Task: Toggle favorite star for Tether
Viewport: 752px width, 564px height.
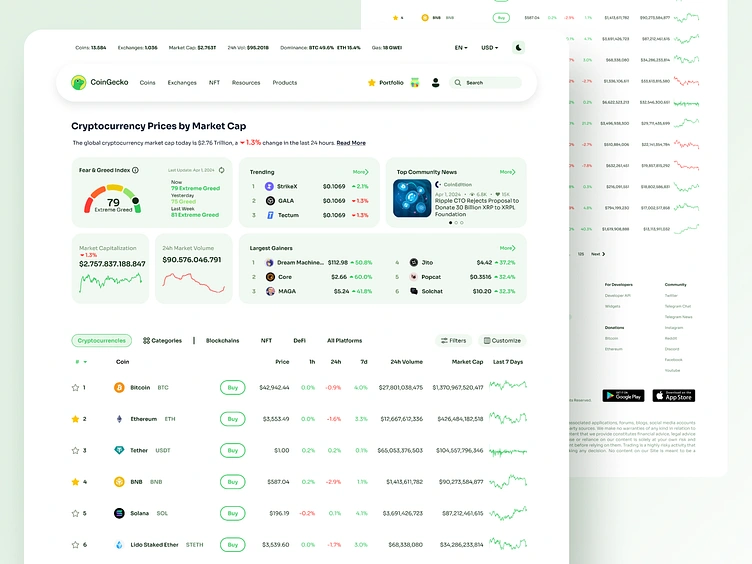Action: [x=75, y=450]
